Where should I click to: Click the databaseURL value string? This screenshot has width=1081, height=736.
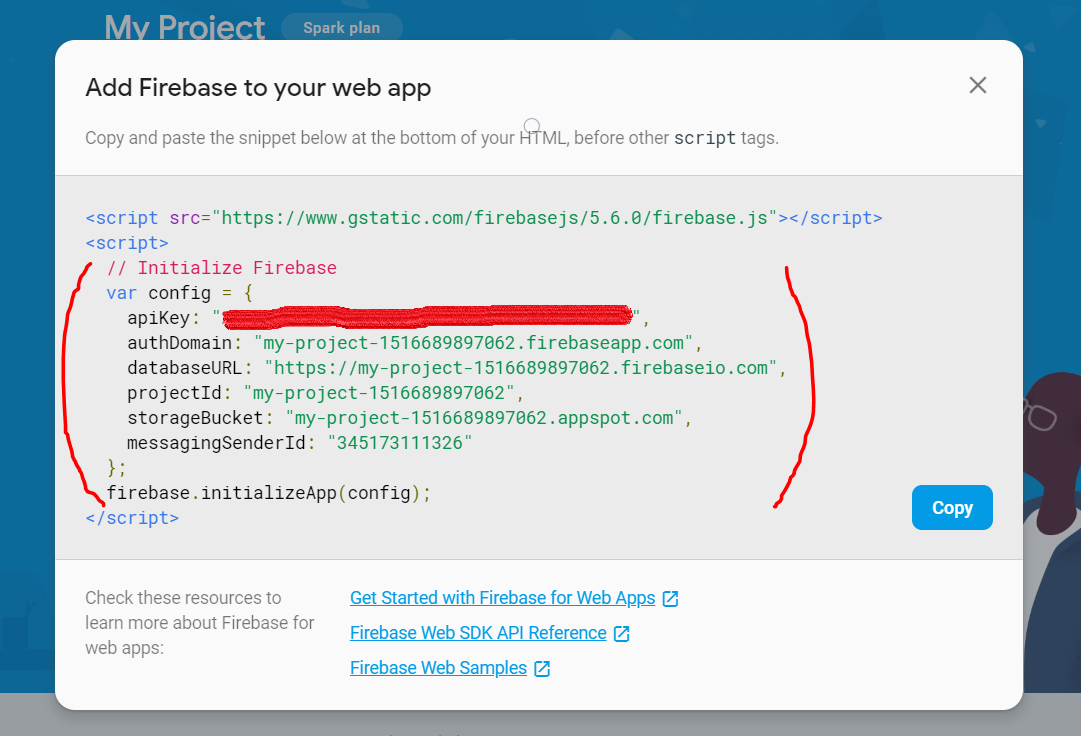point(521,368)
